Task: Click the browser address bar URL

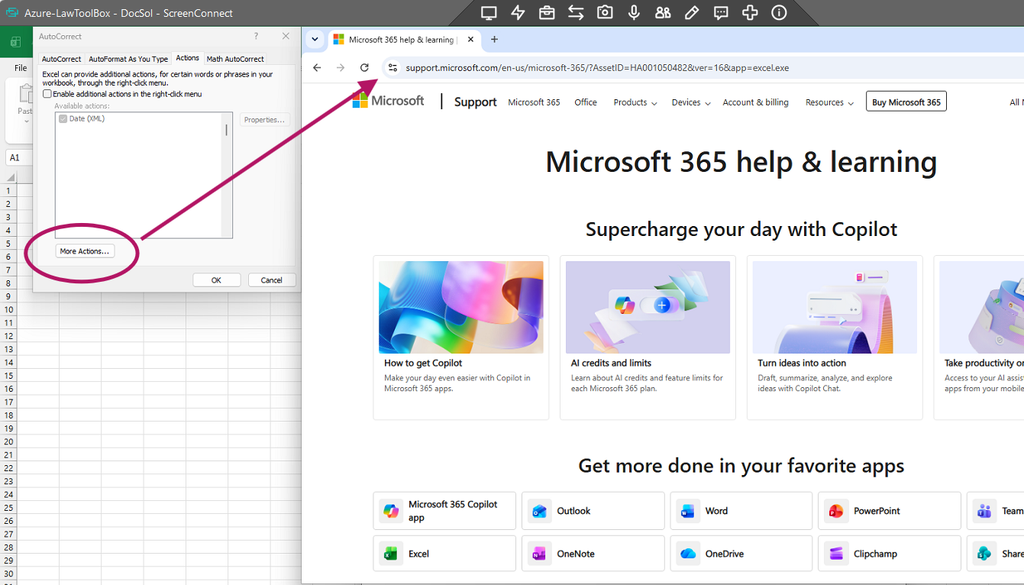Action: click(597, 68)
